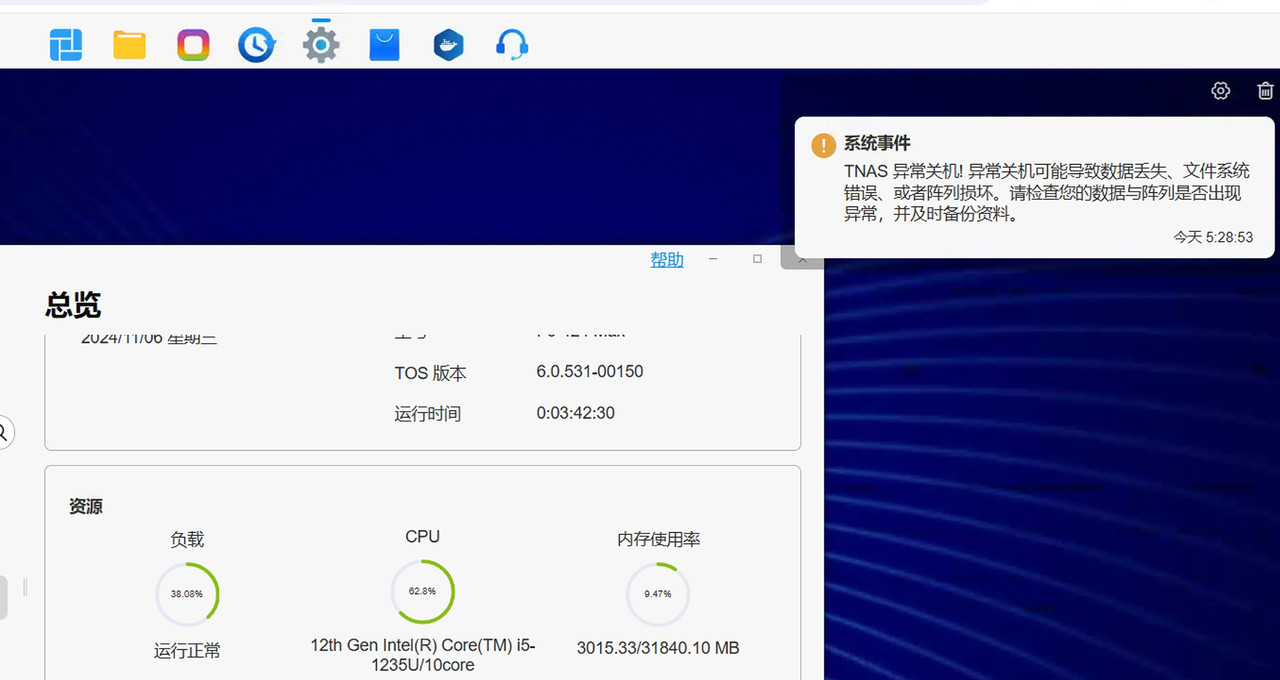
Task: Launch the Docker whale icon
Action: pos(449,45)
